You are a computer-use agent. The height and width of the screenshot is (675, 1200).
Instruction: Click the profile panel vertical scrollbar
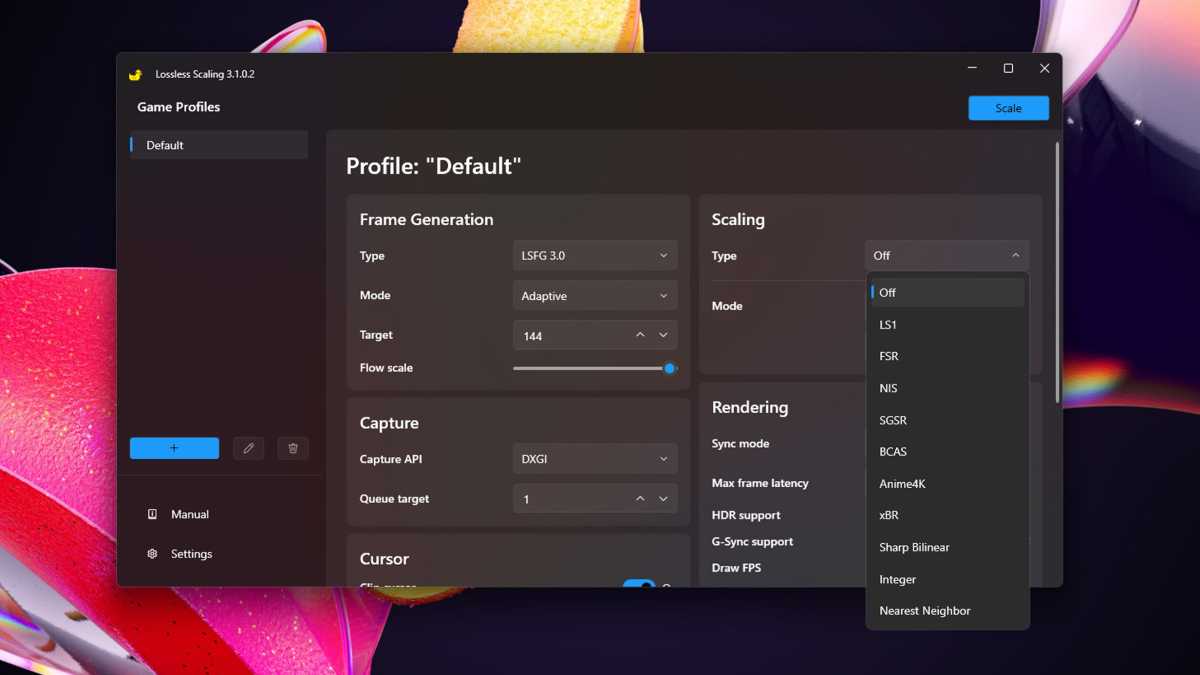[1057, 272]
